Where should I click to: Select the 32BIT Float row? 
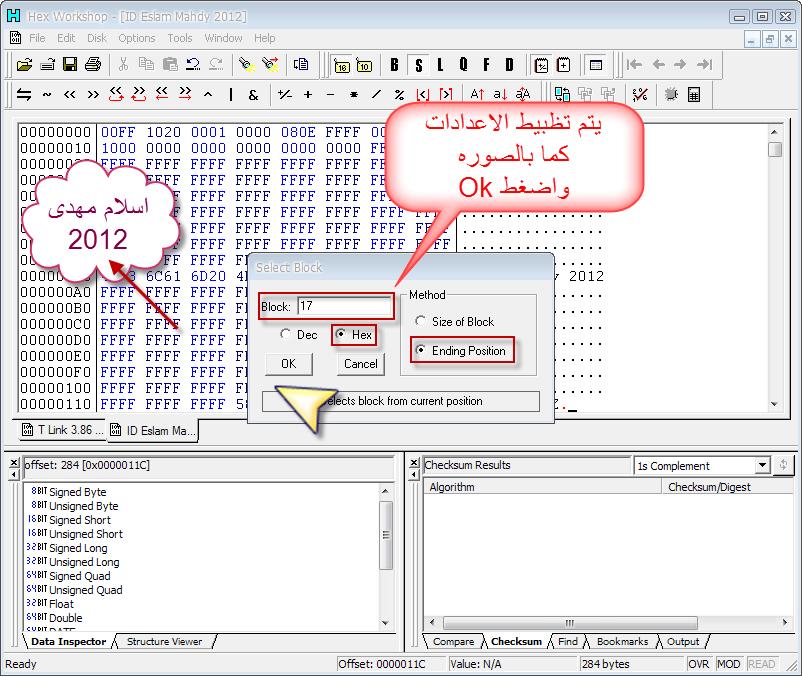[50, 603]
